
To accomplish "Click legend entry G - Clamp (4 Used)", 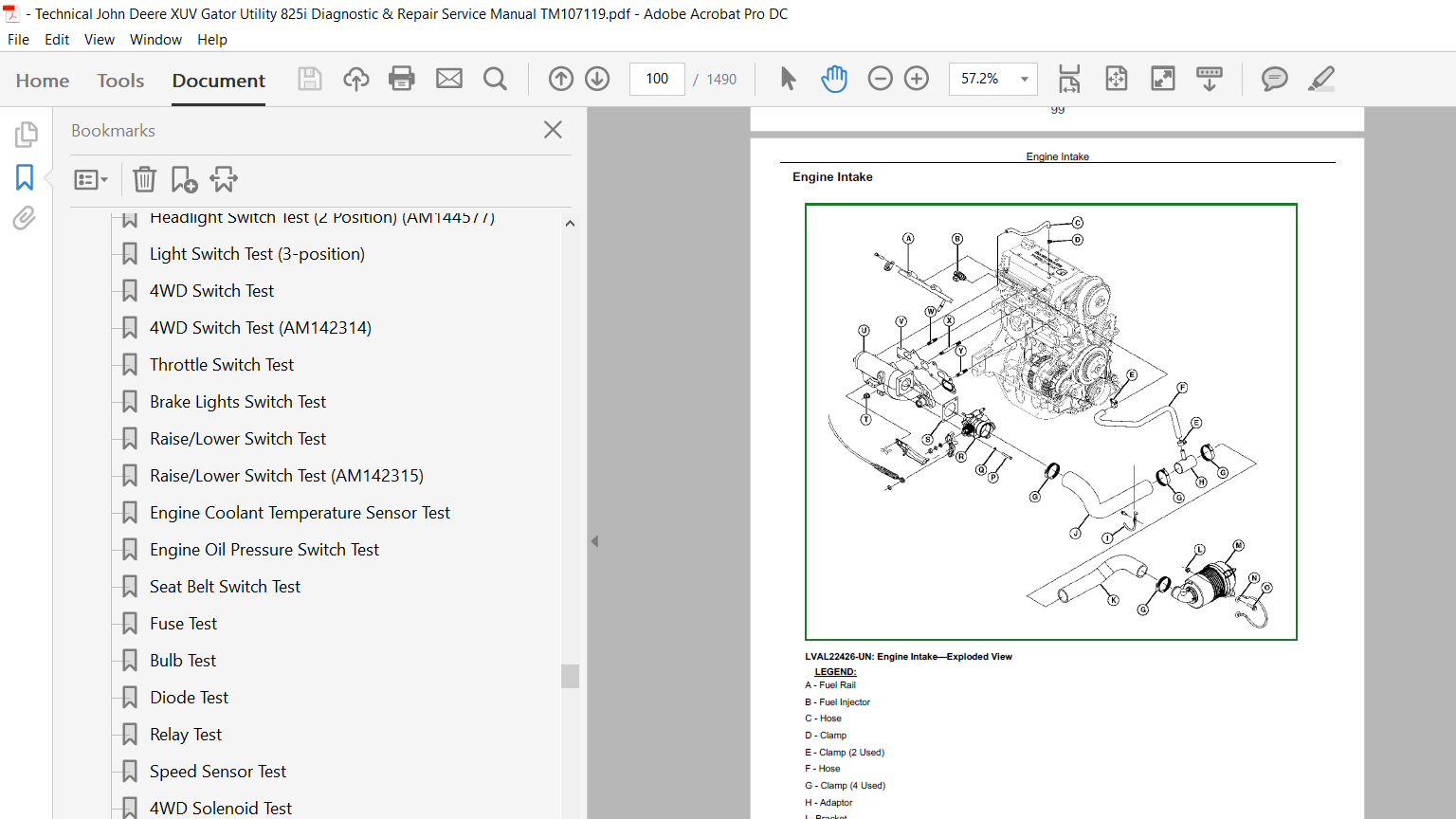I will (845, 786).
